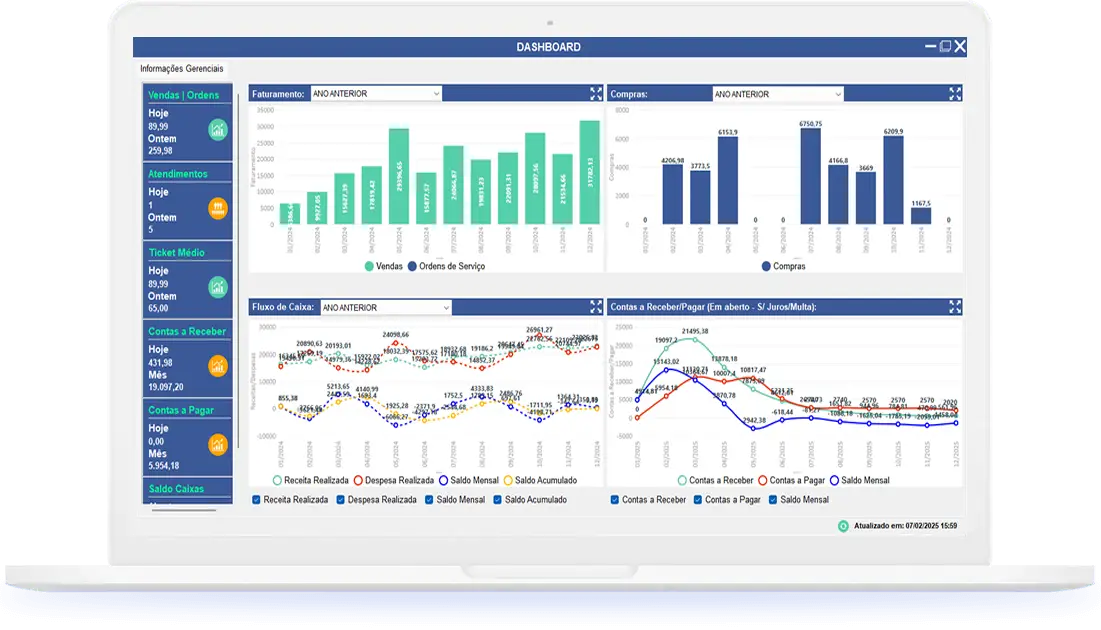1101x630 pixels.
Task: Click the orange Contas a Receber icon
Action: click(x=217, y=366)
